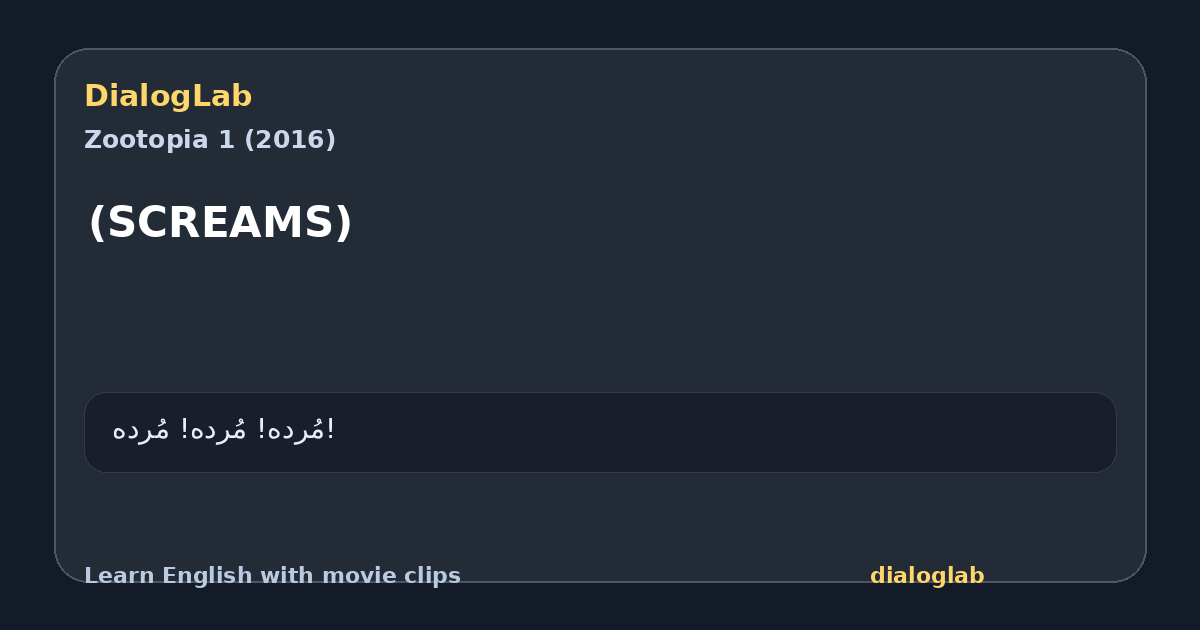The image size is (1200, 630).
Task: Click the word Learn in the footer
Action: click(x=119, y=576)
